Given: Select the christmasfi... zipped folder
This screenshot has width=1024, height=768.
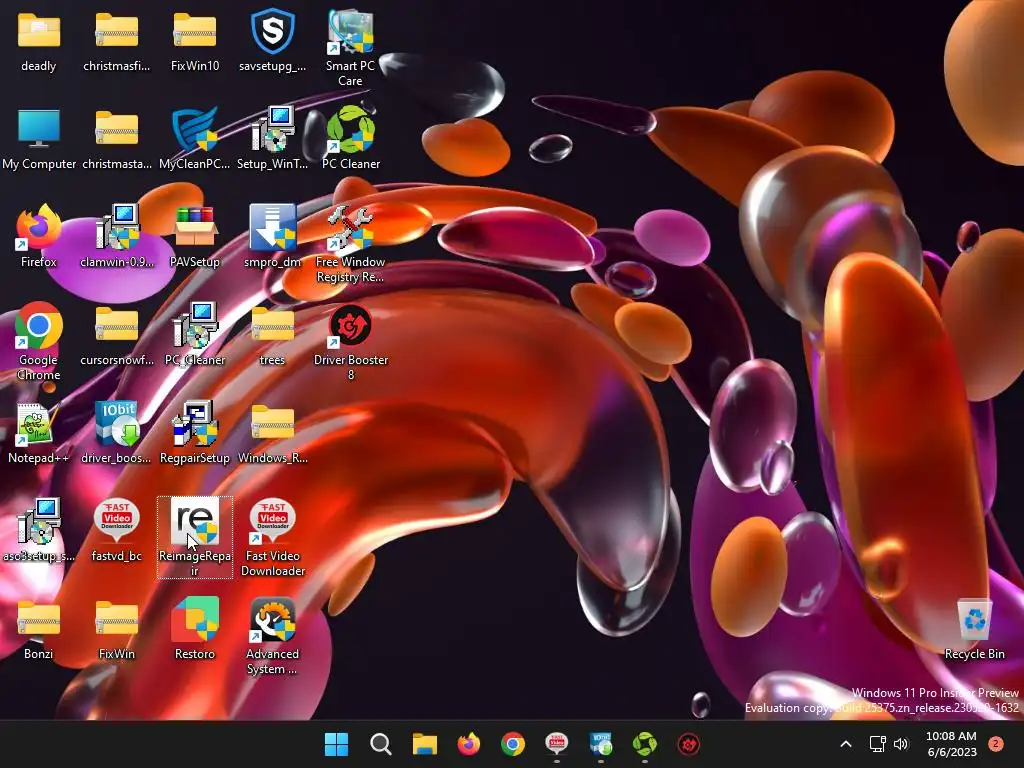Looking at the screenshot, I should click(116, 41).
